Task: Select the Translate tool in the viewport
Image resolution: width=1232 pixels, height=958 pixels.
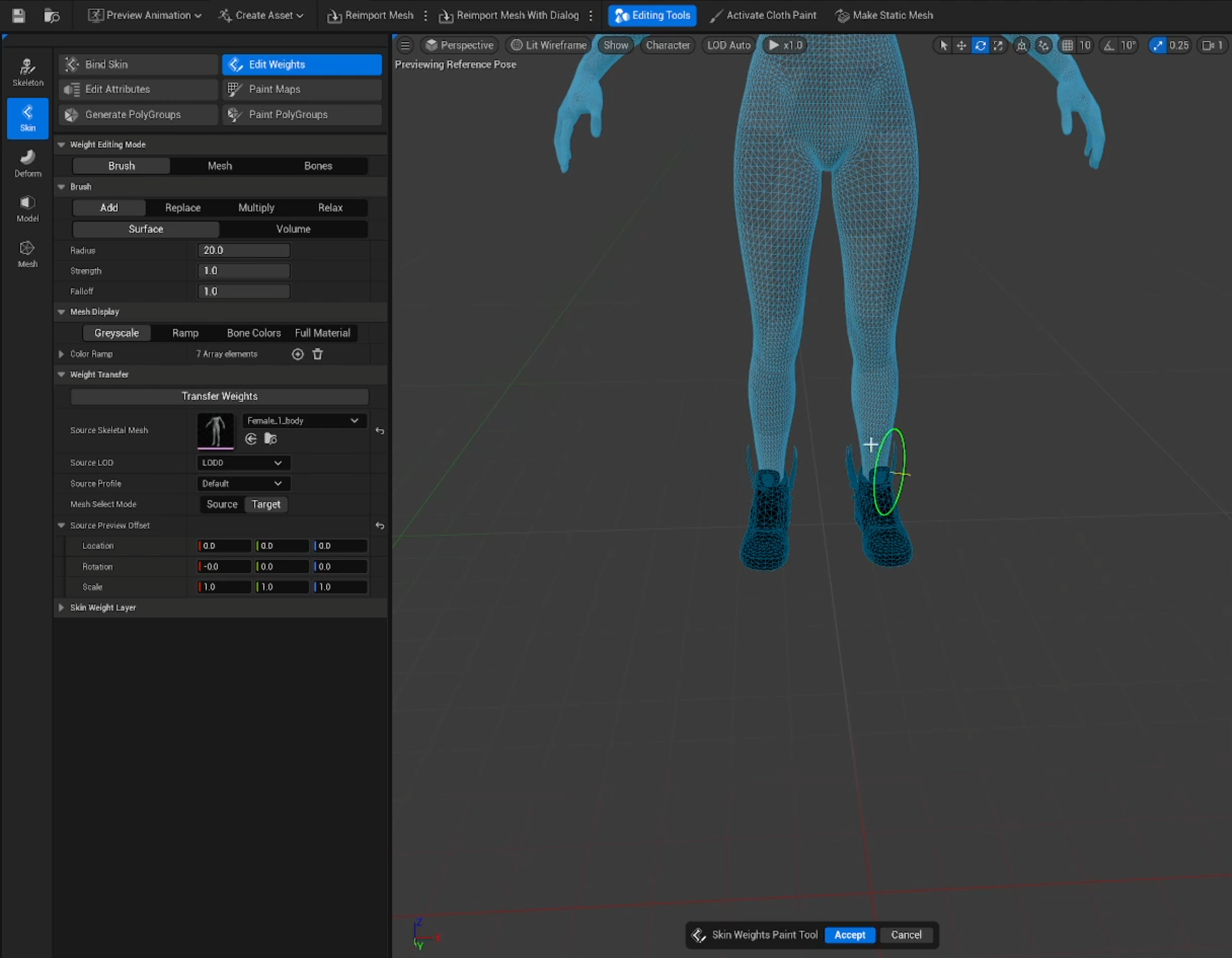Action: [961, 45]
